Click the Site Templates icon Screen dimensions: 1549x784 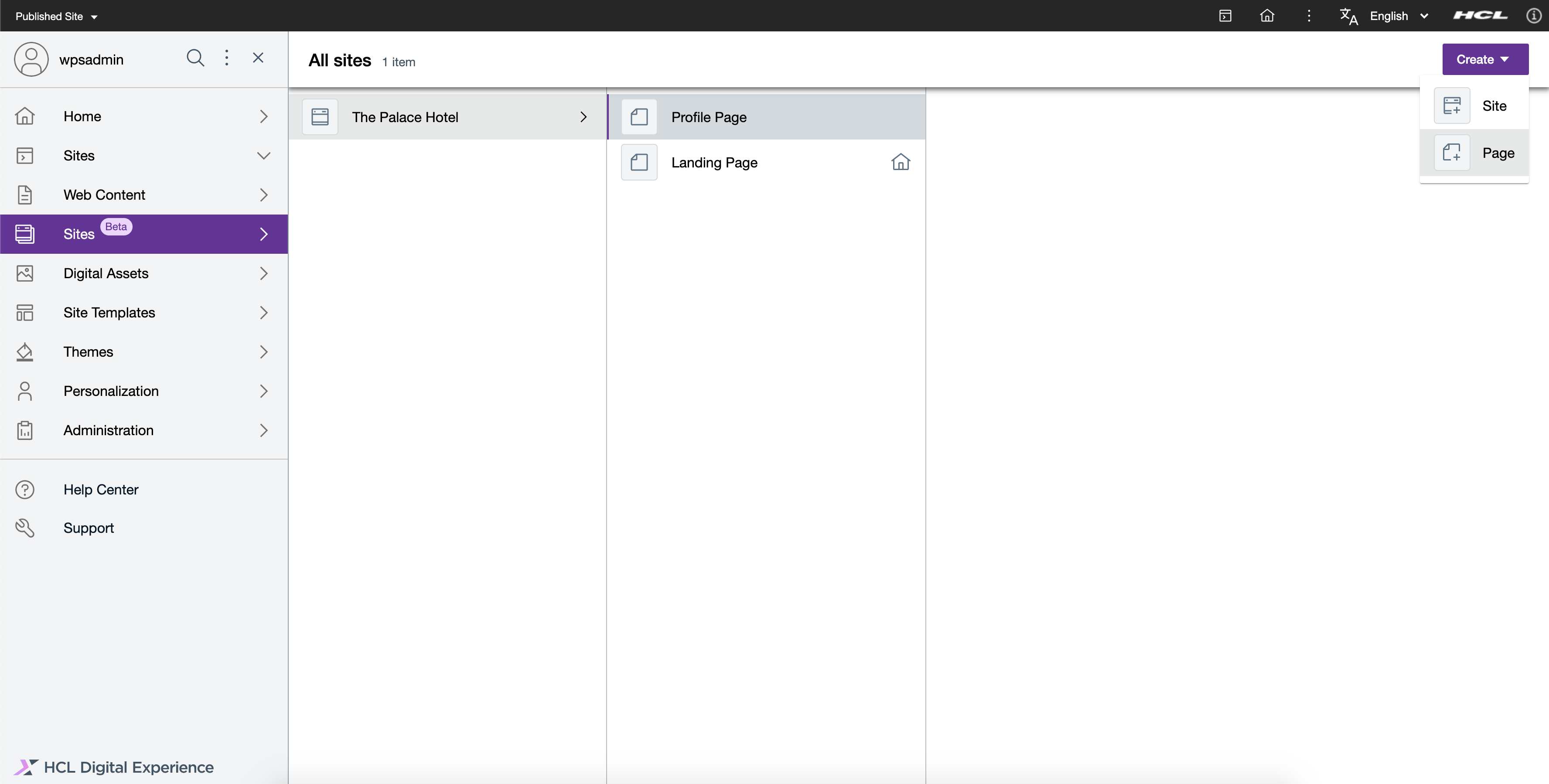[25, 313]
